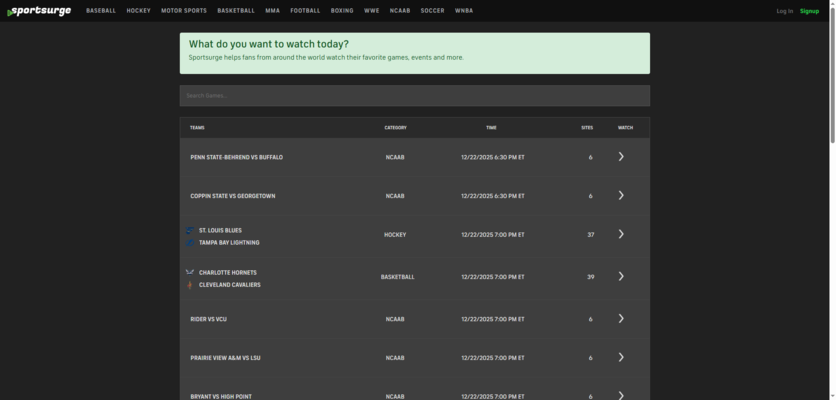Open the St. Louis Blues team logo
This screenshot has height=400, width=836.
(190, 230)
